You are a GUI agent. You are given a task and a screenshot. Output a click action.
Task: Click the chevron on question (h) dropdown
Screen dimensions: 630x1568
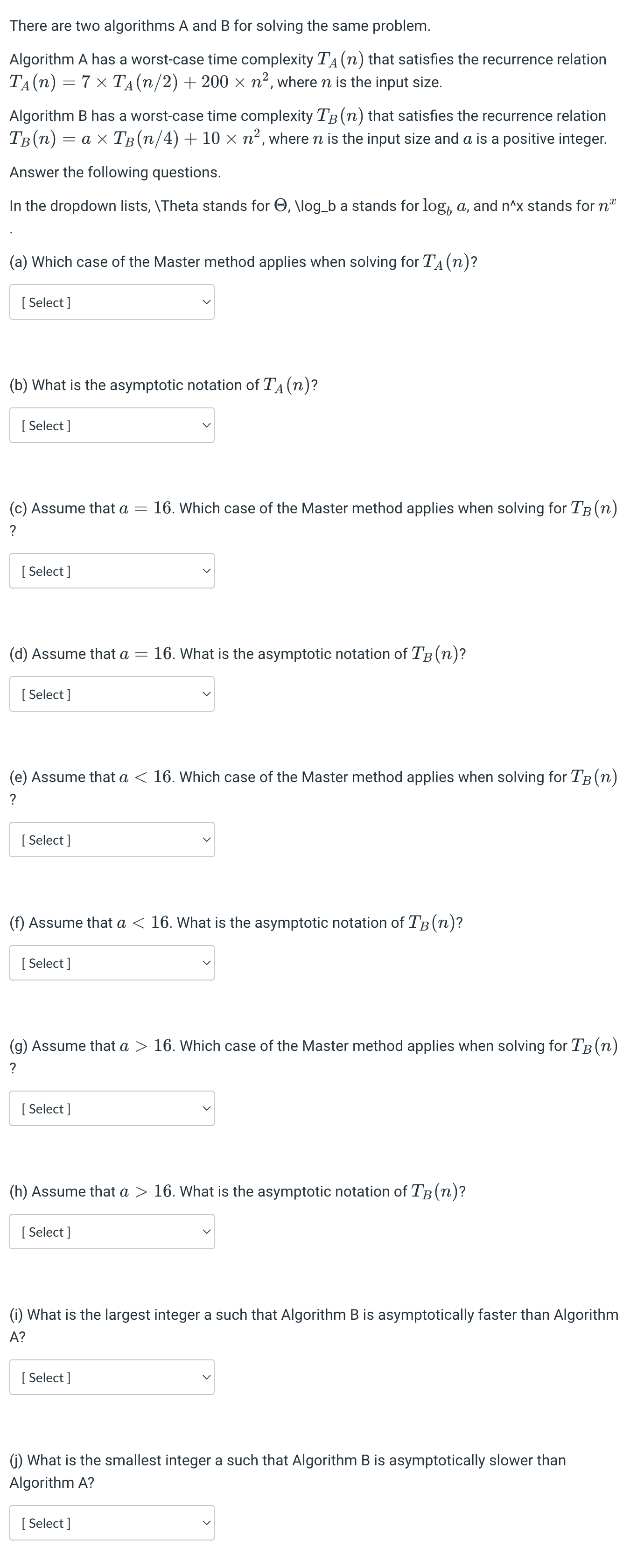207,1232
